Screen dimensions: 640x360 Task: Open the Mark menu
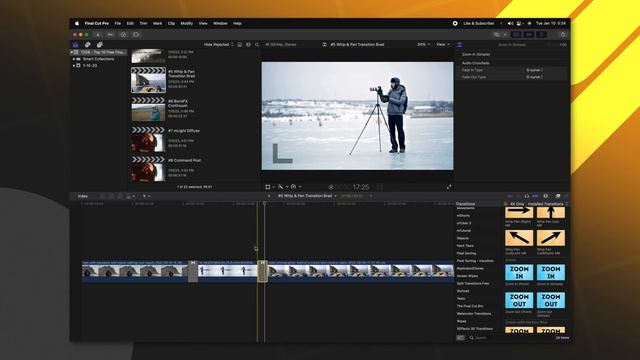[157, 24]
